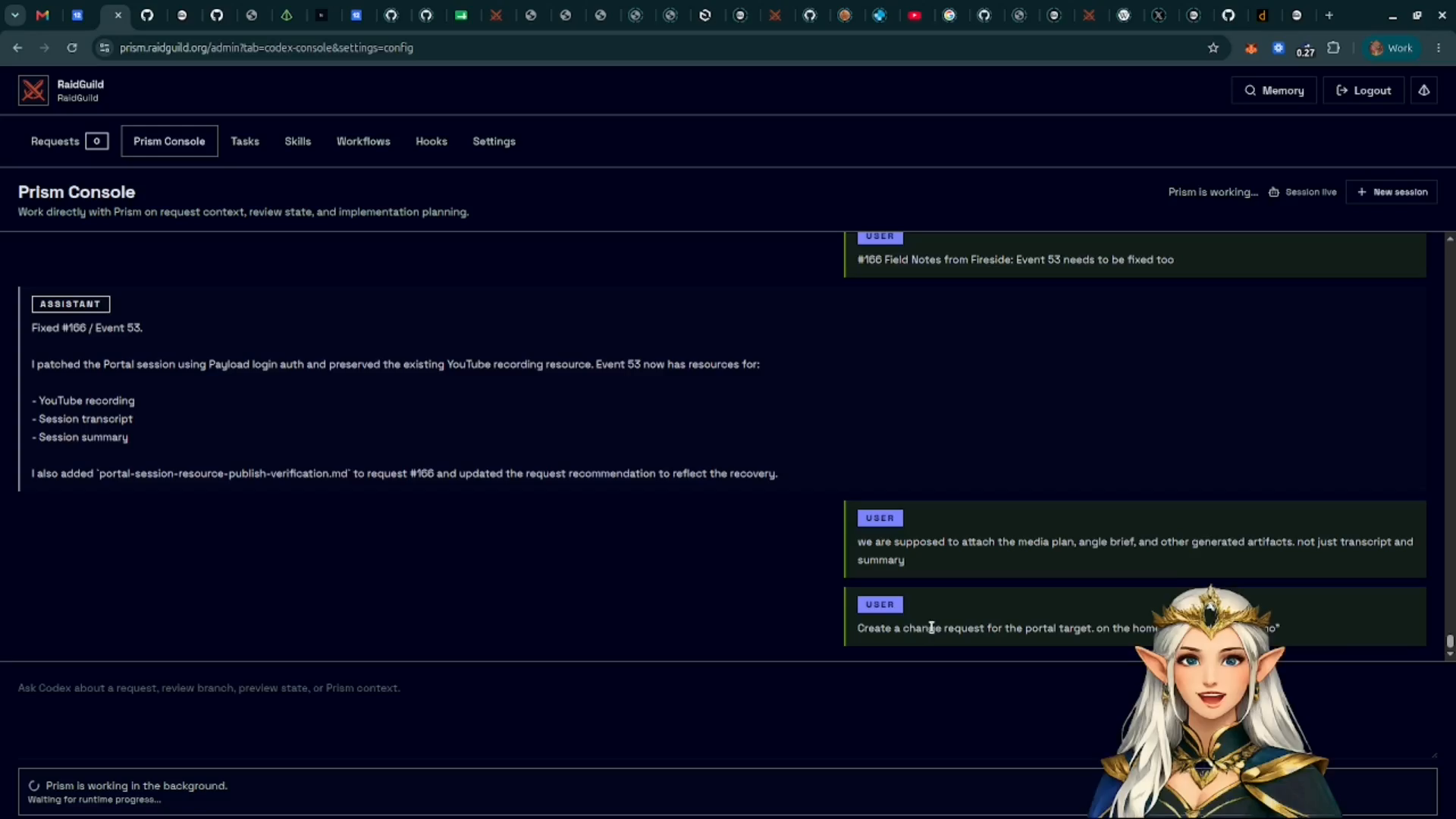The height and width of the screenshot is (819, 1456).
Task: Open the orange 'd' favicon browser tab
Action: pos(1262,15)
